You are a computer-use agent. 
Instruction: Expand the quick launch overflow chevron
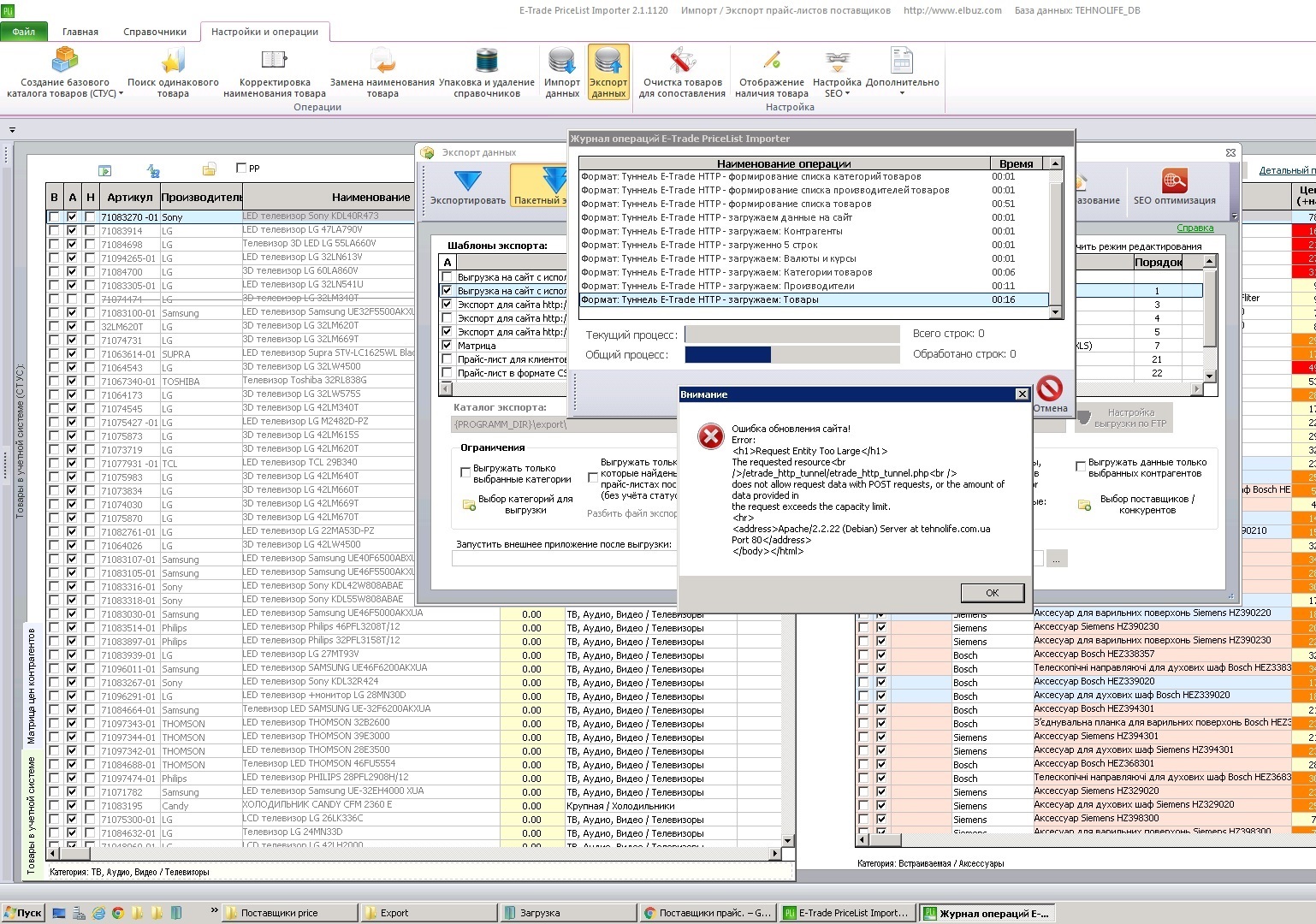pos(214,910)
